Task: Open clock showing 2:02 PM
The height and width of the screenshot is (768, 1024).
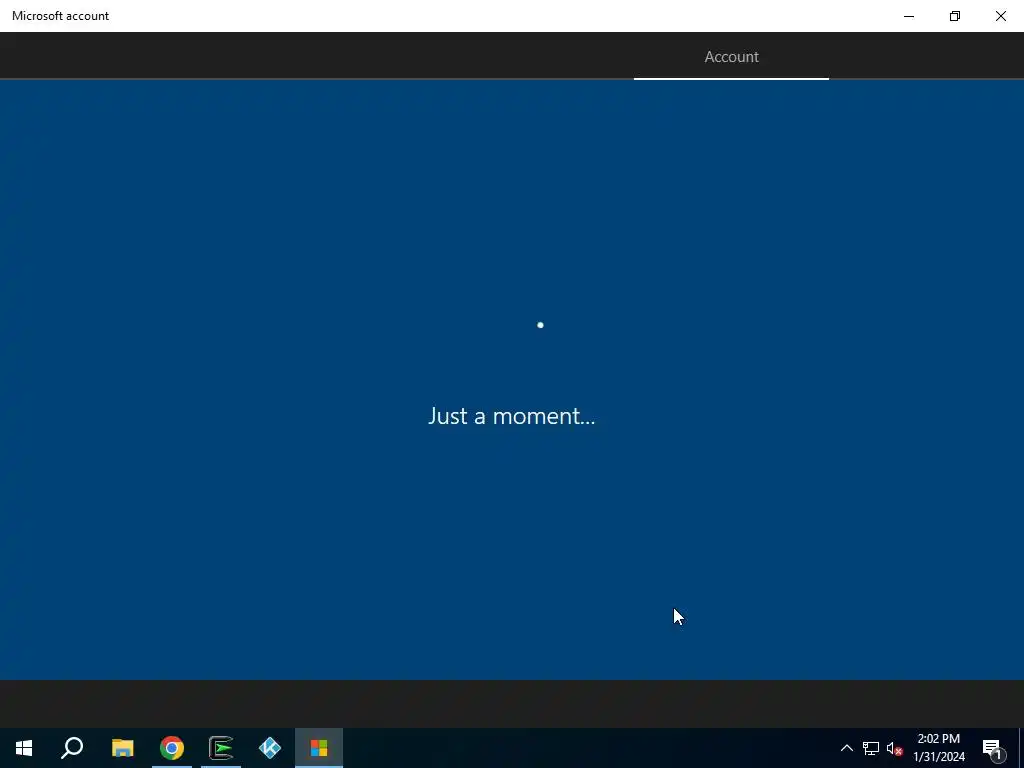Action: pyautogui.click(x=938, y=739)
